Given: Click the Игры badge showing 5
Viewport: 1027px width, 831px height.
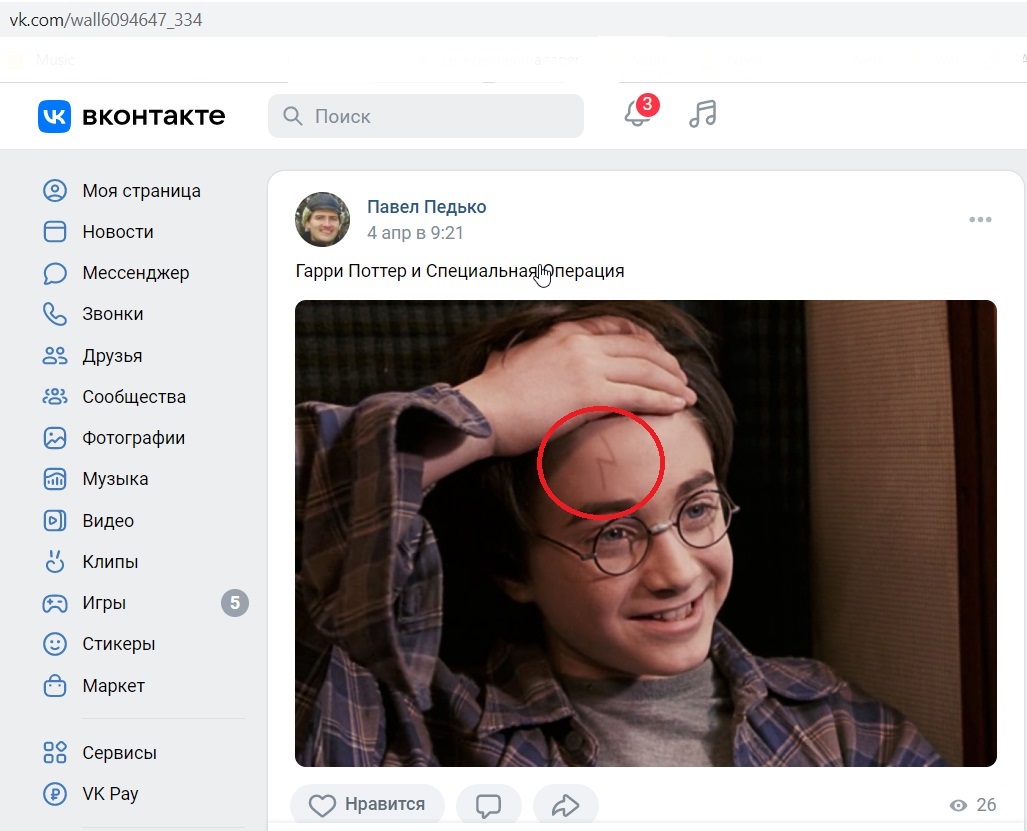Looking at the screenshot, I should [x=234, y=603].
